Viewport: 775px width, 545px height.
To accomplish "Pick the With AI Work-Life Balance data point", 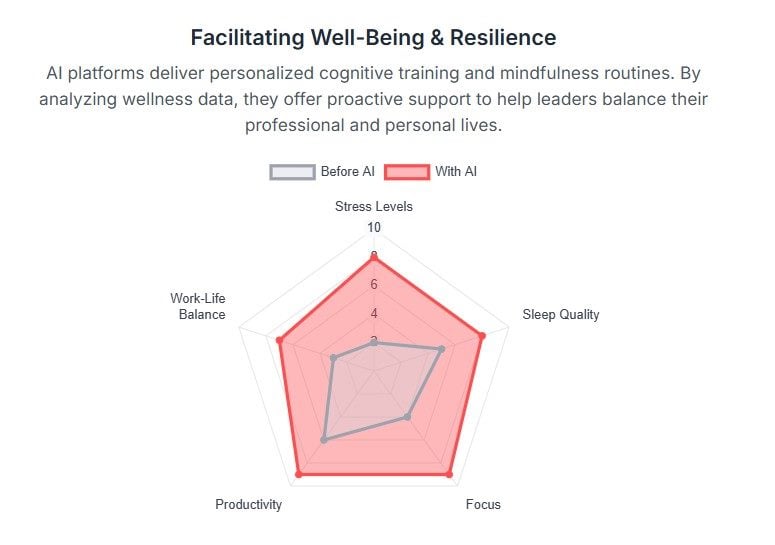I will click(279, 340).
